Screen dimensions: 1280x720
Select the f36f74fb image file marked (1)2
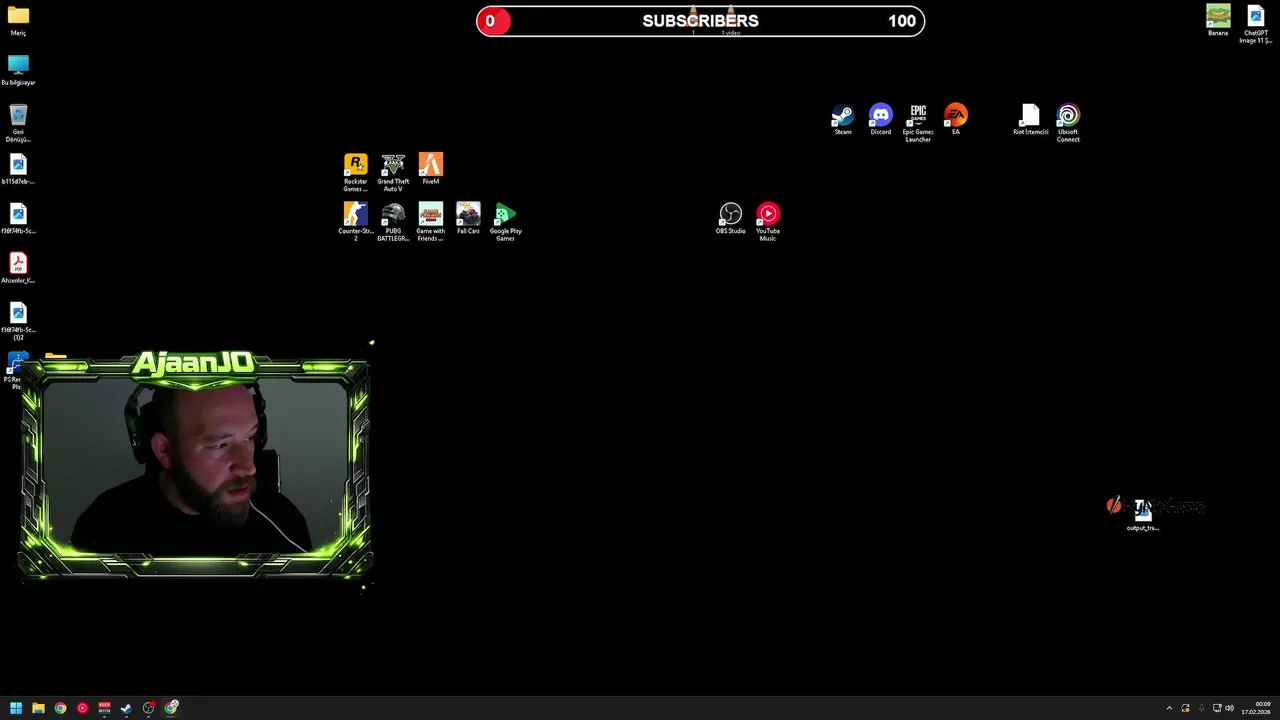[x=18, y=320]
